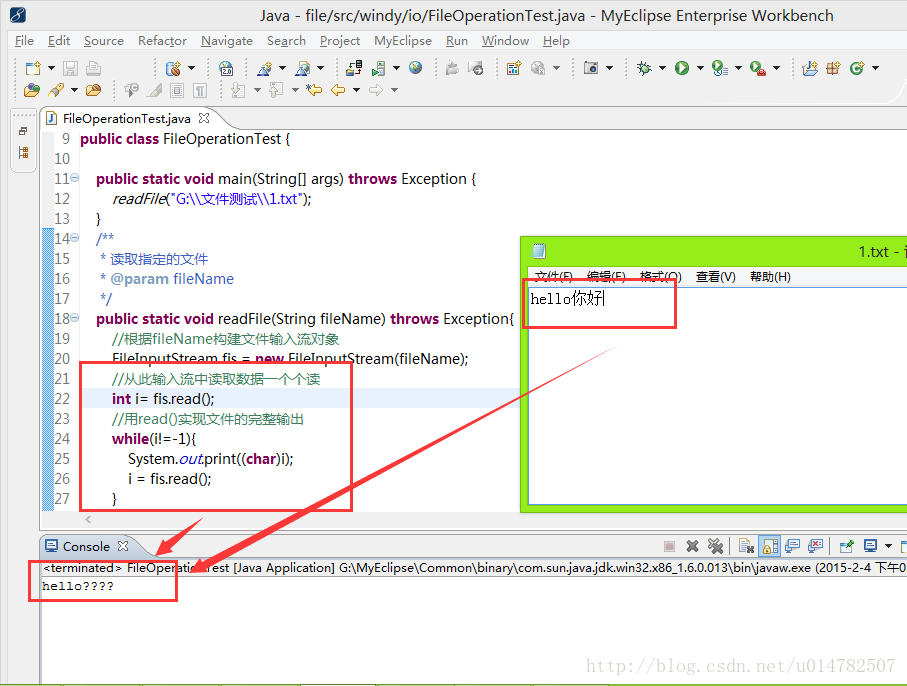The image size is (907, 686).
Task: Open the 帮助(H) menu in Notepad
Action: (770, 277)
